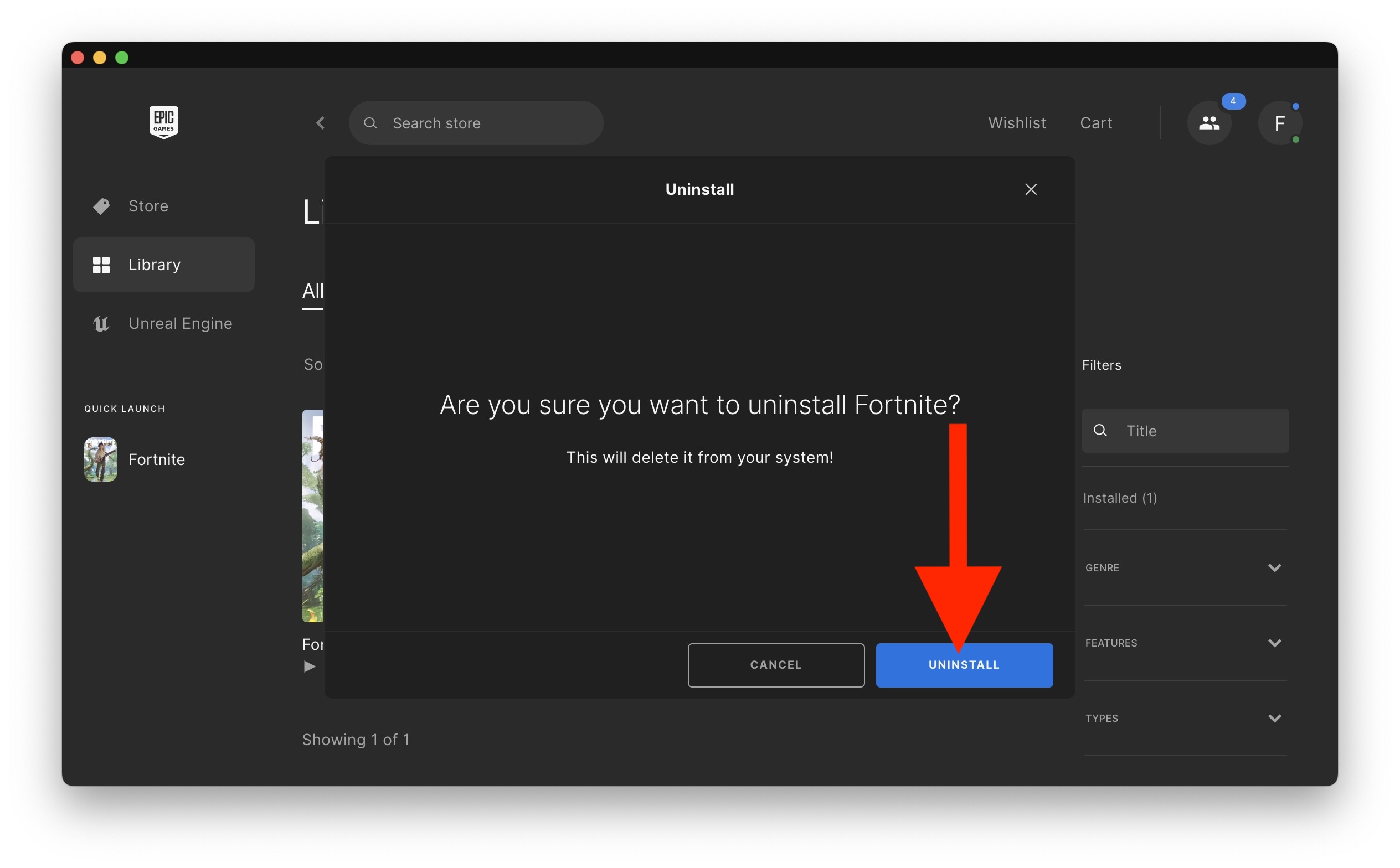Screen dimensions: 1400x868
Task: Expand the Genre filter
Action: point(1274,567)
